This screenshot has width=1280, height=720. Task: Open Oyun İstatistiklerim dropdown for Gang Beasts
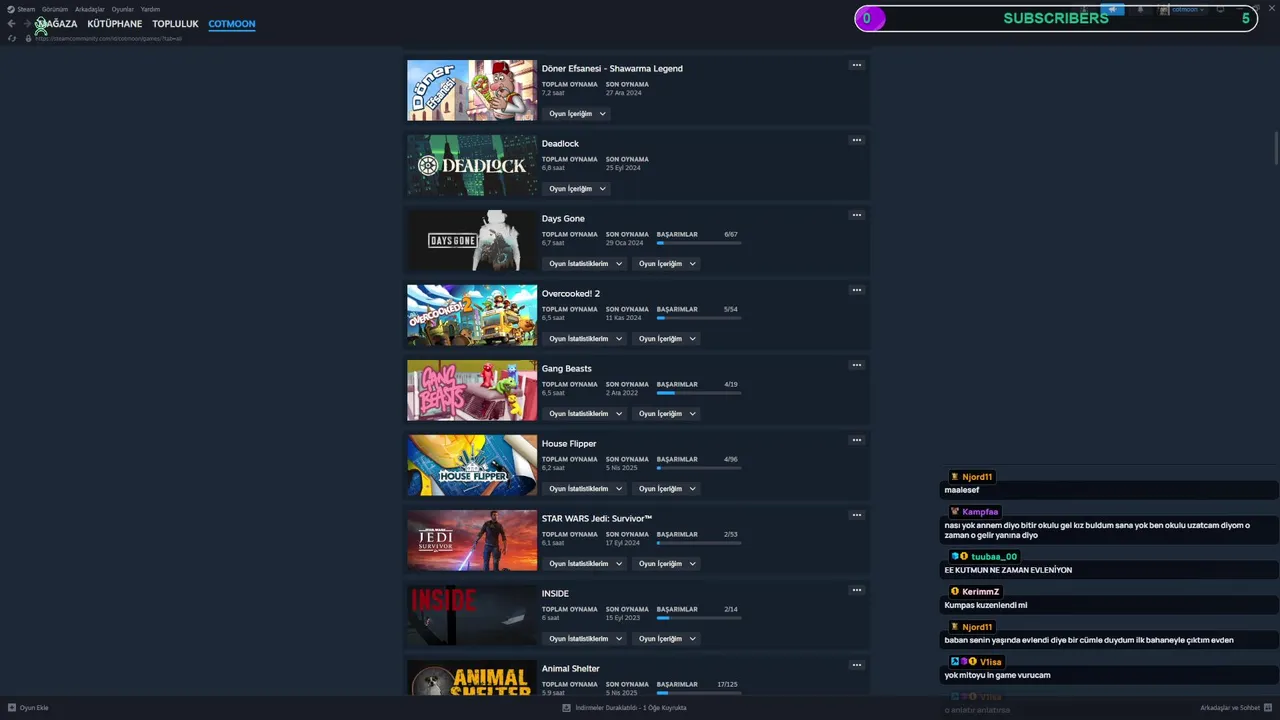585,414
